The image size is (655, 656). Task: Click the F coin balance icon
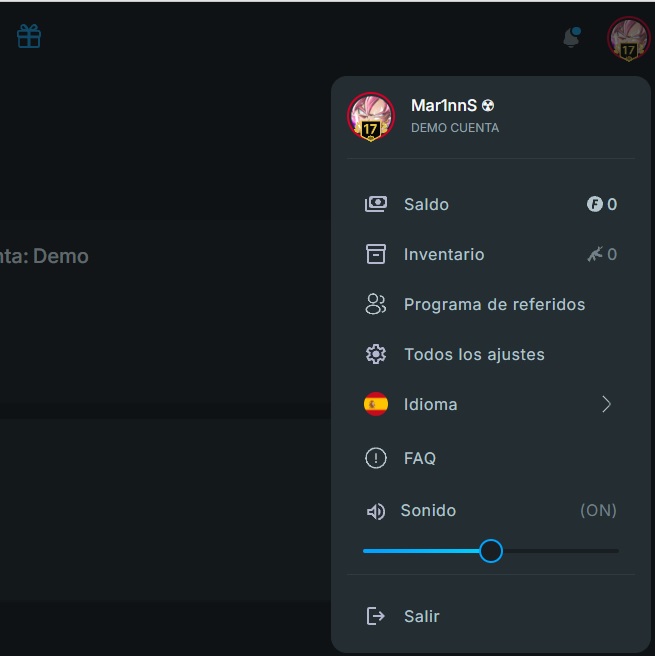(x=594, y=204)
